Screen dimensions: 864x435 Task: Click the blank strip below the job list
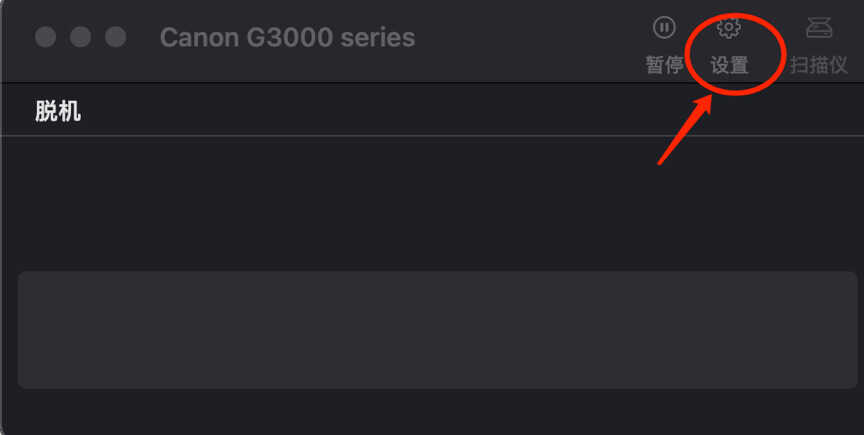click(x=432, y=412)
